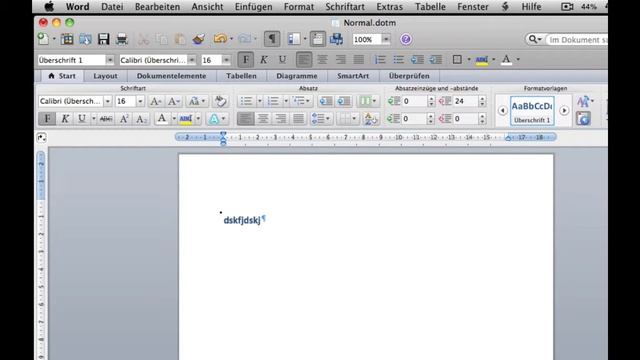Screen dimensions: 640x360
Task: Click shrink font size icon in ribbon
Action: coord(173,101)
